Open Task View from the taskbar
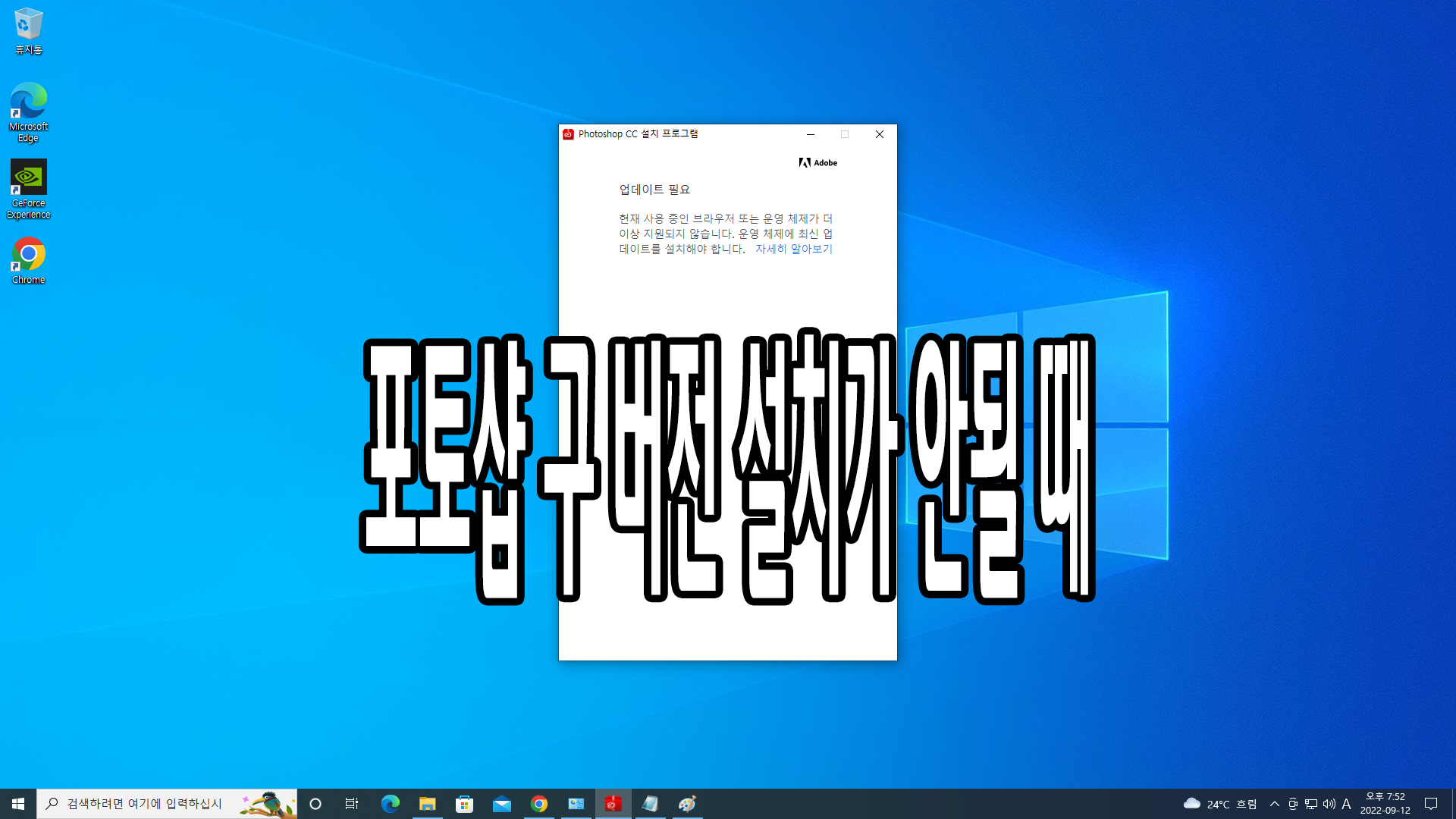1456x819 pixels. tap(352, 804)
